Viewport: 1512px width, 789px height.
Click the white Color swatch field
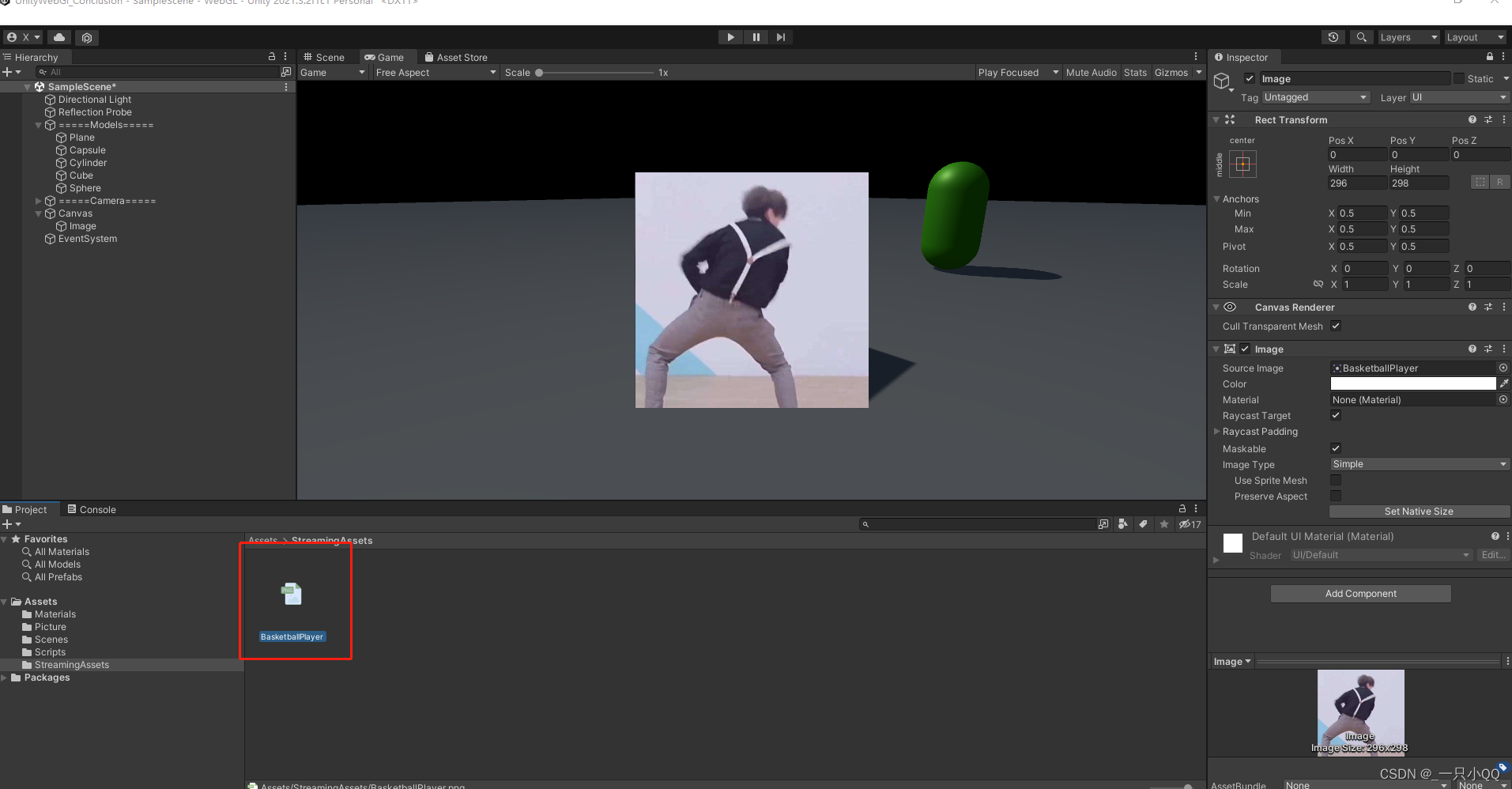[x=1413, y=383]
